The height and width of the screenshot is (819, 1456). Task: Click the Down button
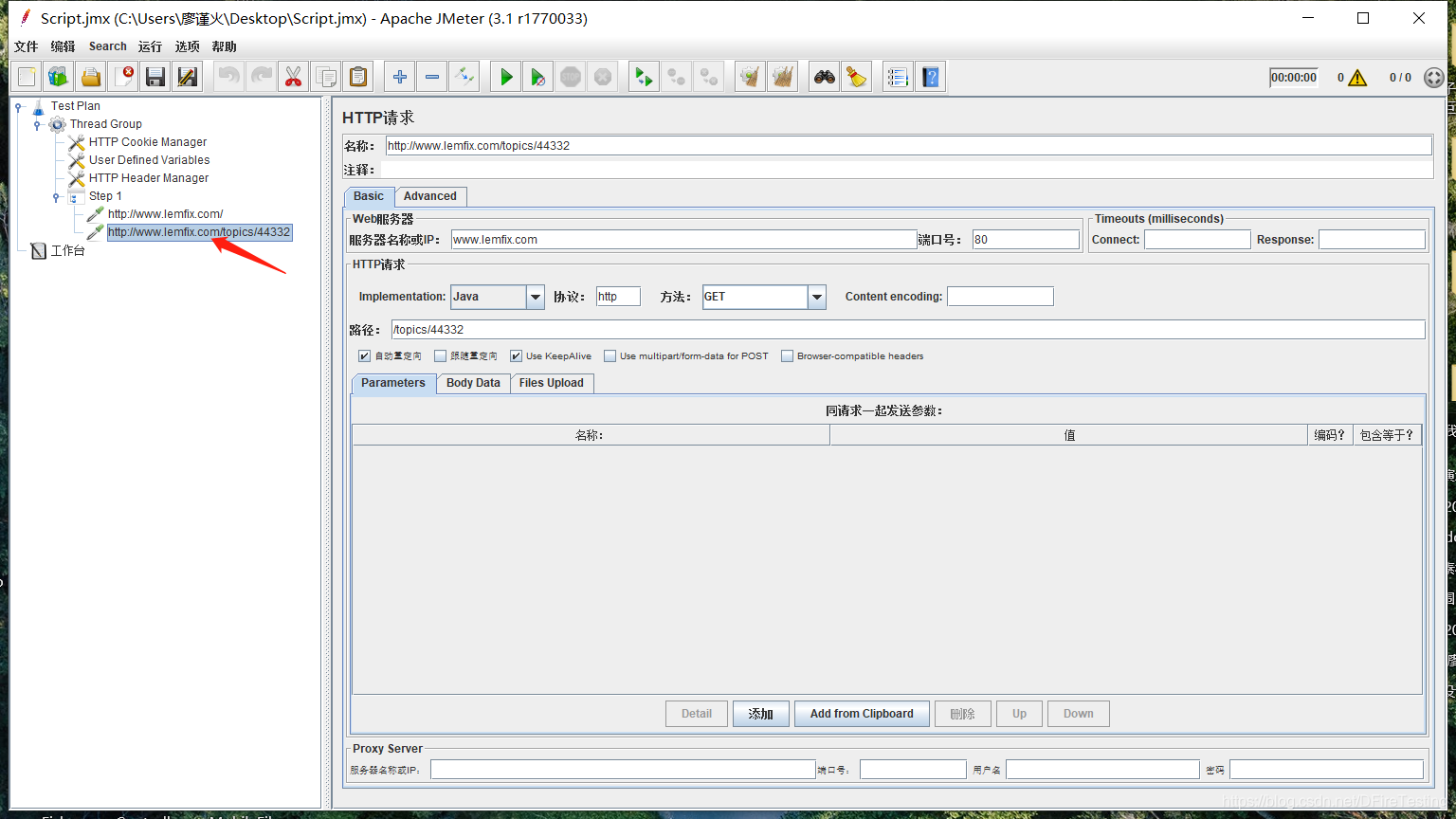point(1079,714)
